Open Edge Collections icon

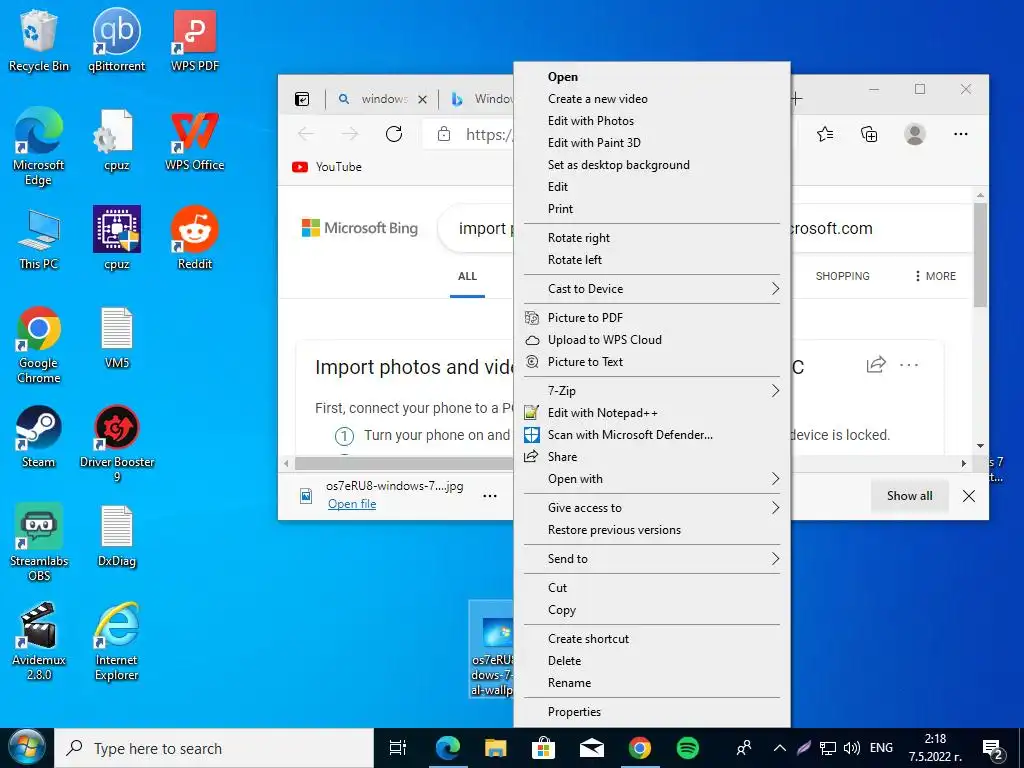point(869,134)
